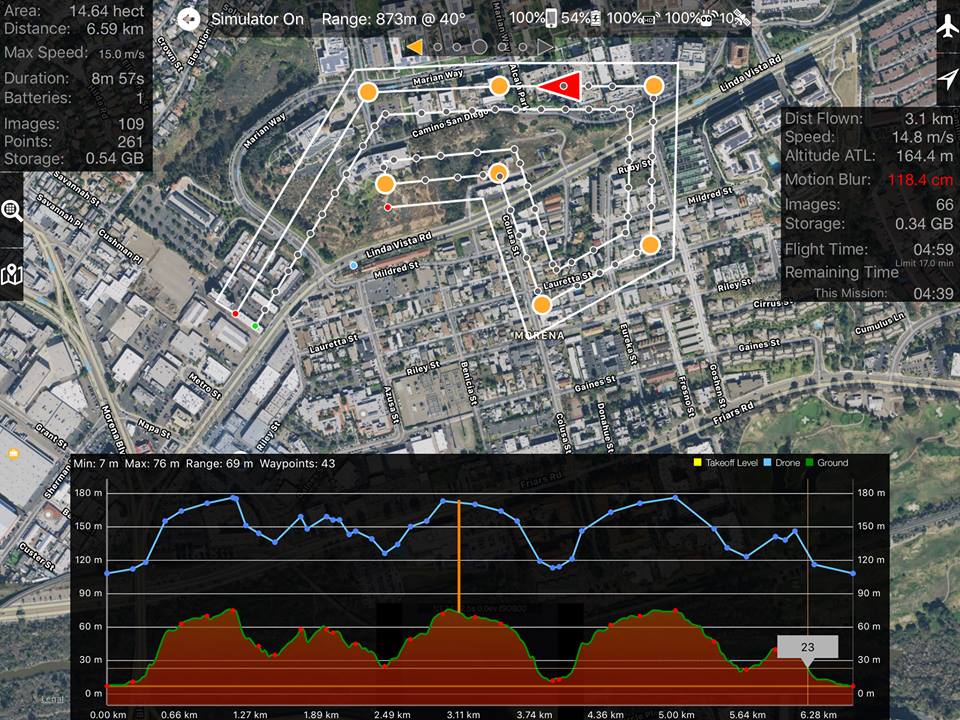Open the grid magnifier search icon

click(12, 210)
